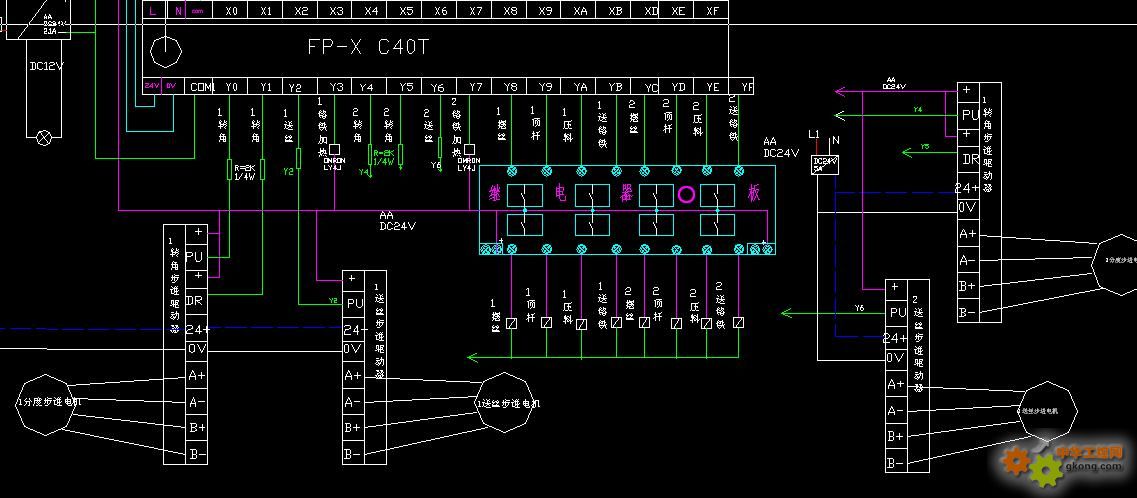
Task: Click the octagon symbol inside the PLC block
Action: coord(166,51)
